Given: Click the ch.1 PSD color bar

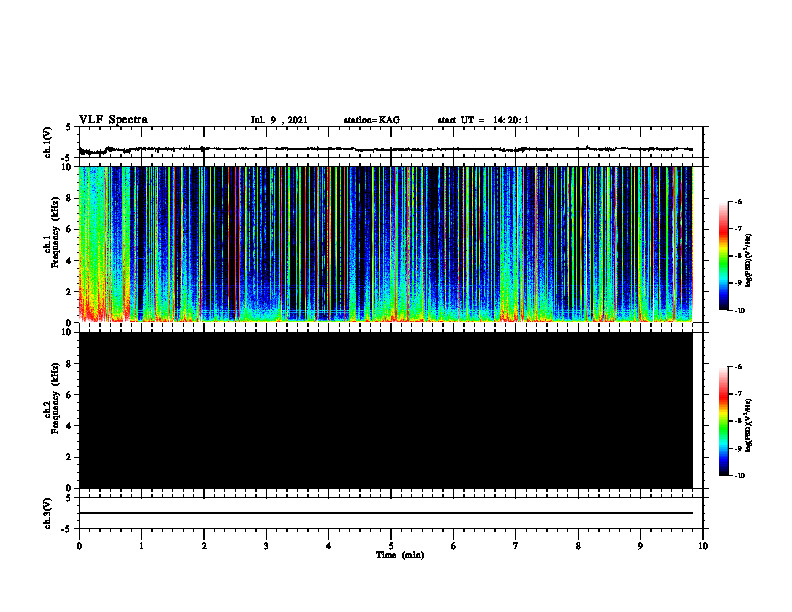Looking at the screenshot, I should [724, 256].
